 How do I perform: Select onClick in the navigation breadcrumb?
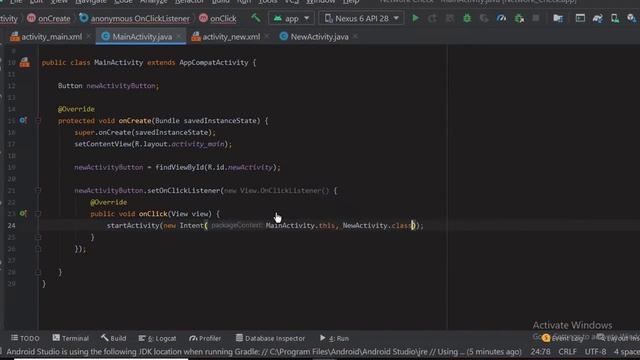[x=218, y=18]
